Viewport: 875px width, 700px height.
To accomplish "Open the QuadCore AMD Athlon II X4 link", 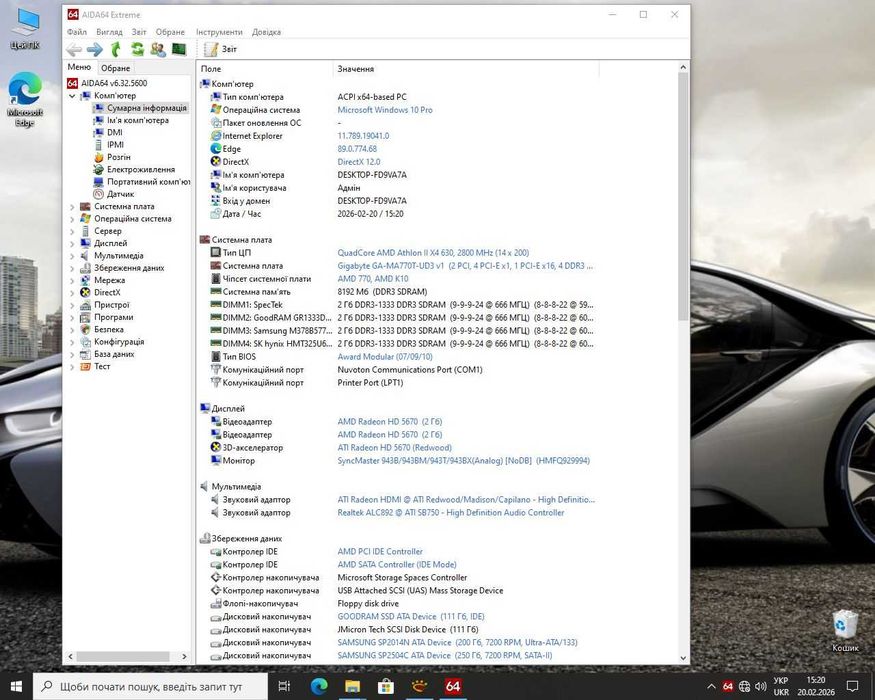I will click(x=433, y=253).
